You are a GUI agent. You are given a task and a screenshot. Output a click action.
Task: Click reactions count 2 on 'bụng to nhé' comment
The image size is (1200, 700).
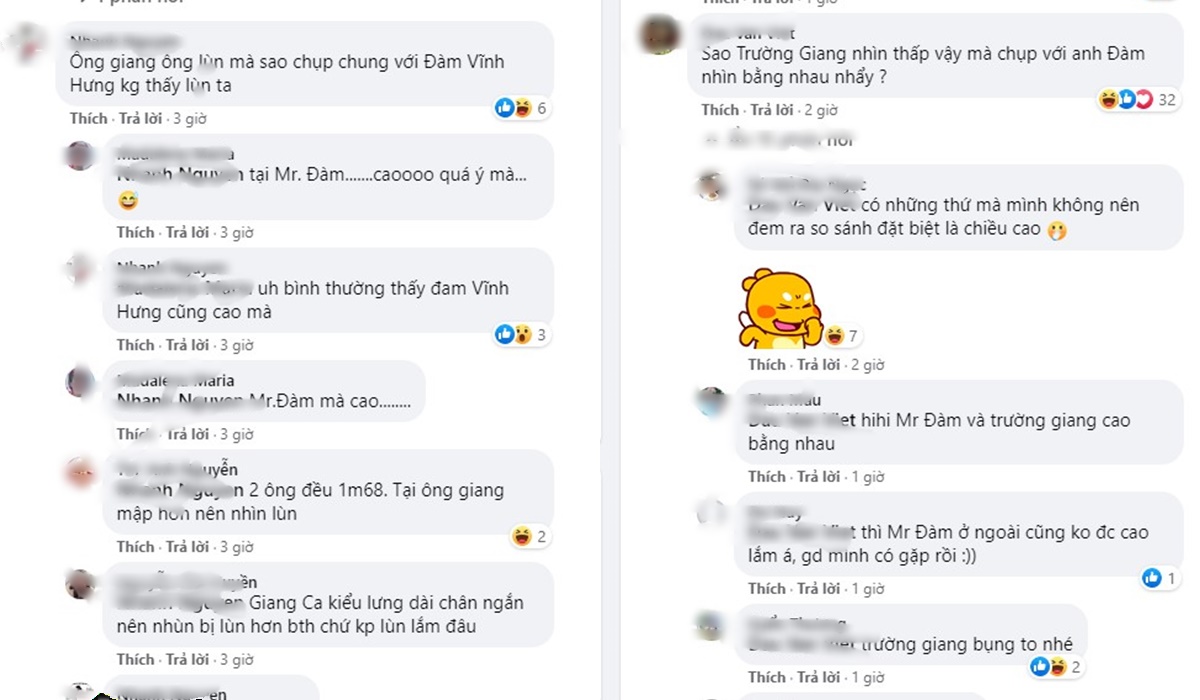tap(1055, 667)
